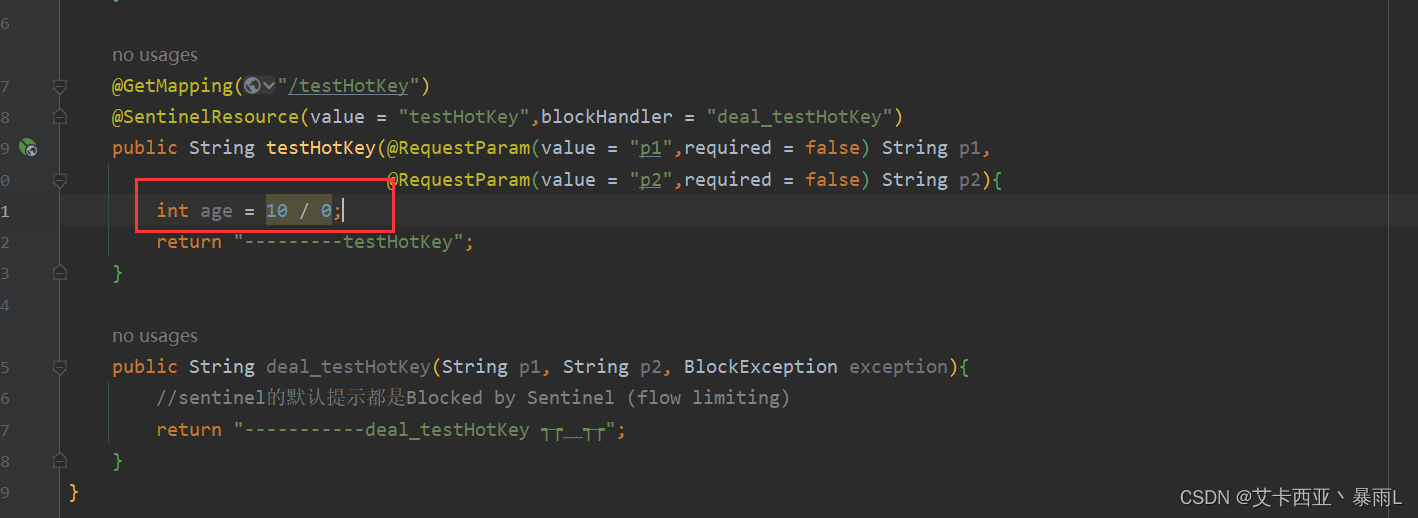Open the dropdown arrow next to the globe icon
1418x518 pixels.
point(269,86)
